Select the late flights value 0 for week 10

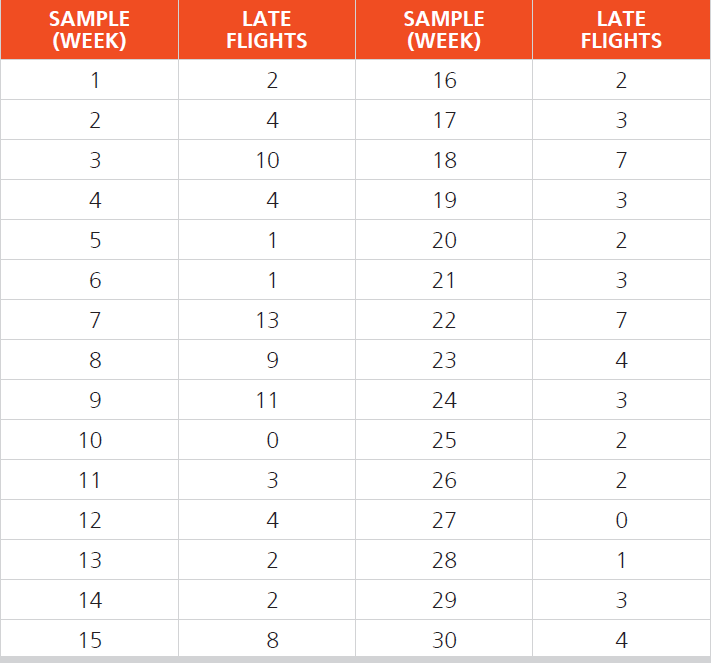[x=267, y=440]
